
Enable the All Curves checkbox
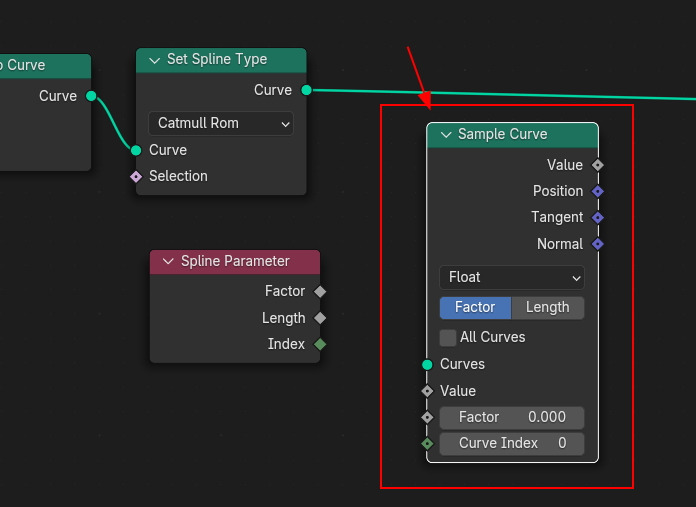(448, 337)
